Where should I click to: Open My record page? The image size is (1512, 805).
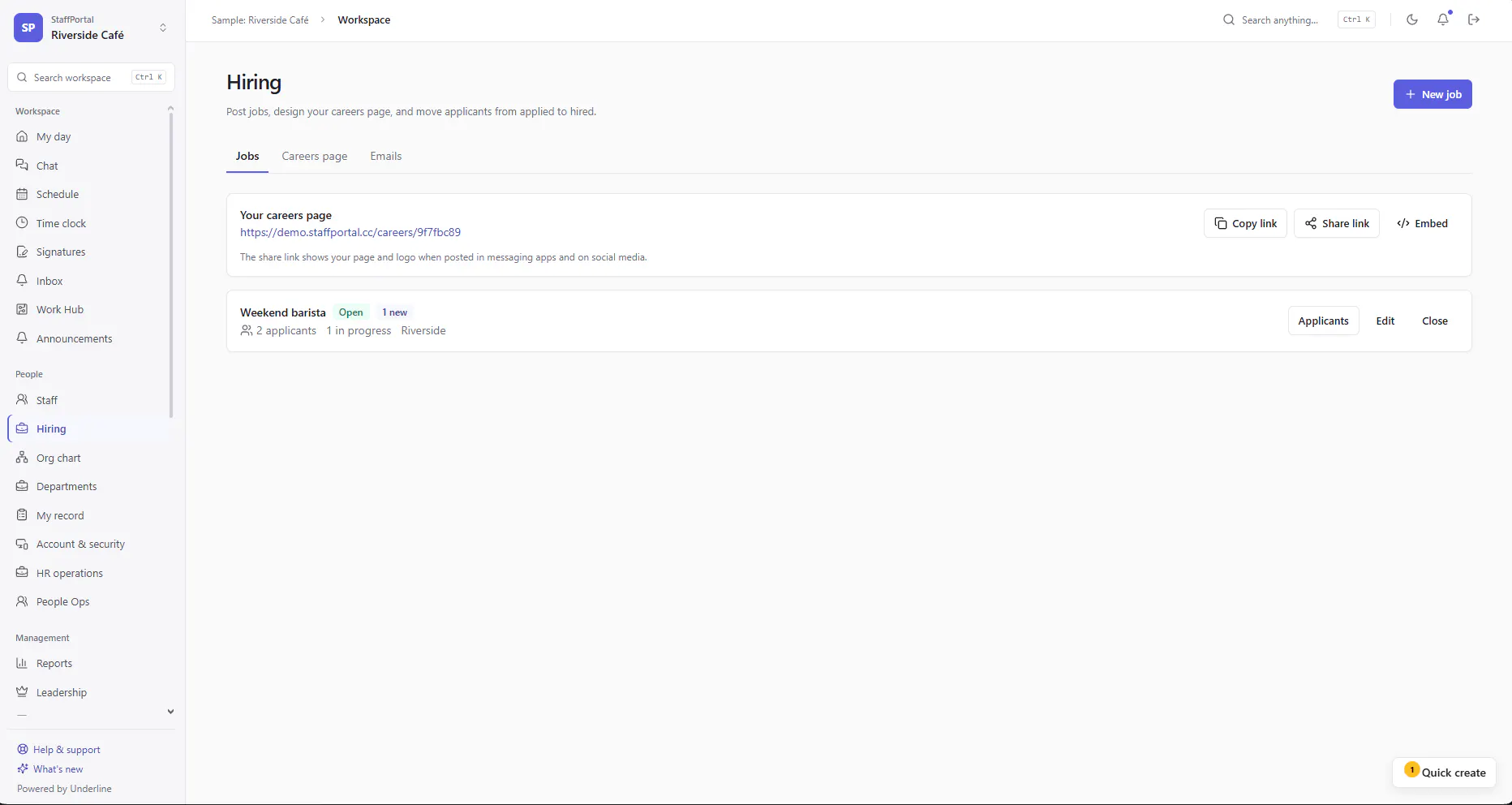point(89,515)
